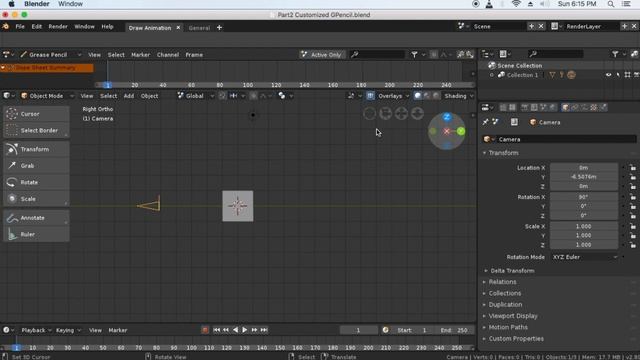Toggle viewport overlays on or off
This screenshot has width=640, height=360.
coord(370,96)
